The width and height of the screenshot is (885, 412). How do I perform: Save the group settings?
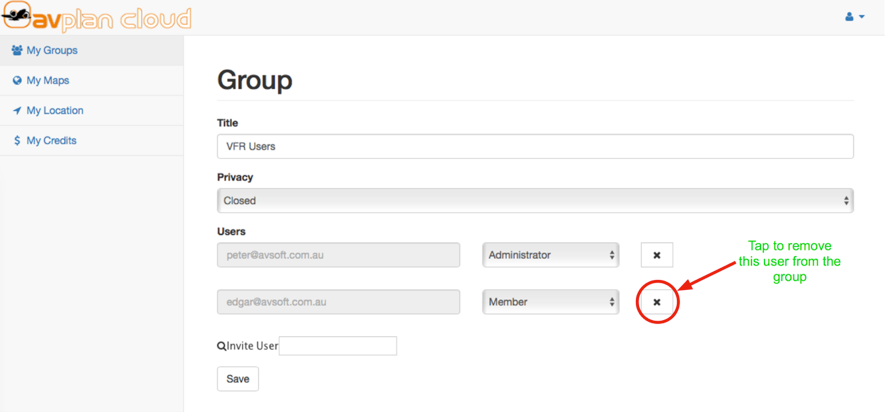coord(238,379)
